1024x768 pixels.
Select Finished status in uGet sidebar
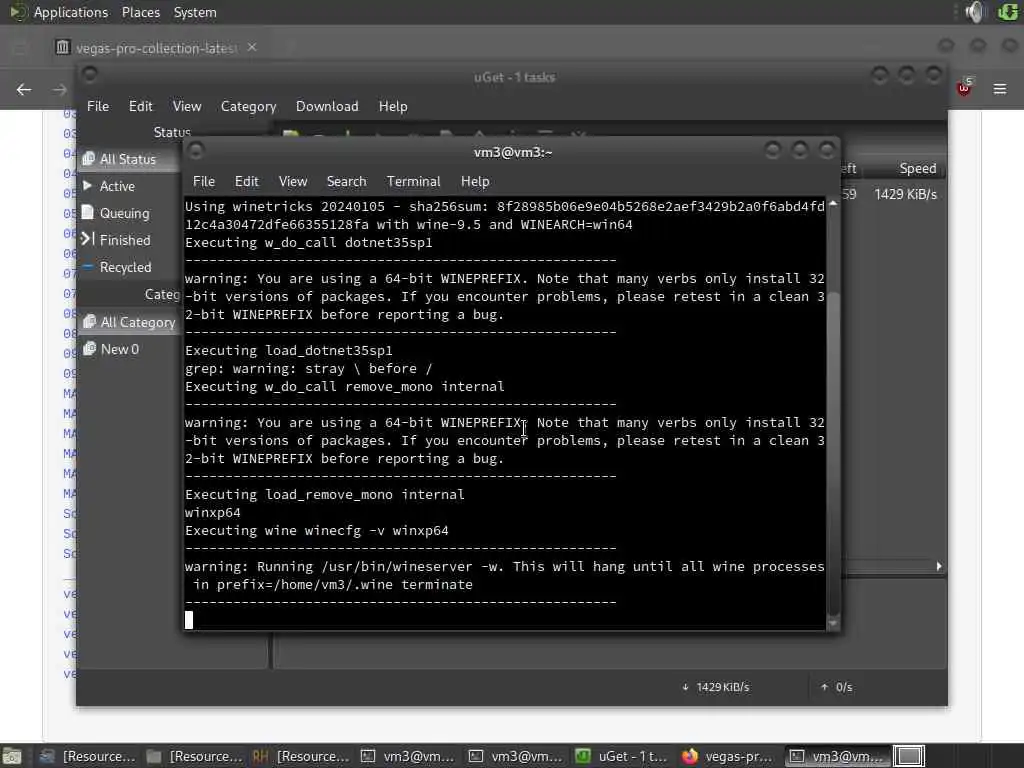tap(124, 240)
